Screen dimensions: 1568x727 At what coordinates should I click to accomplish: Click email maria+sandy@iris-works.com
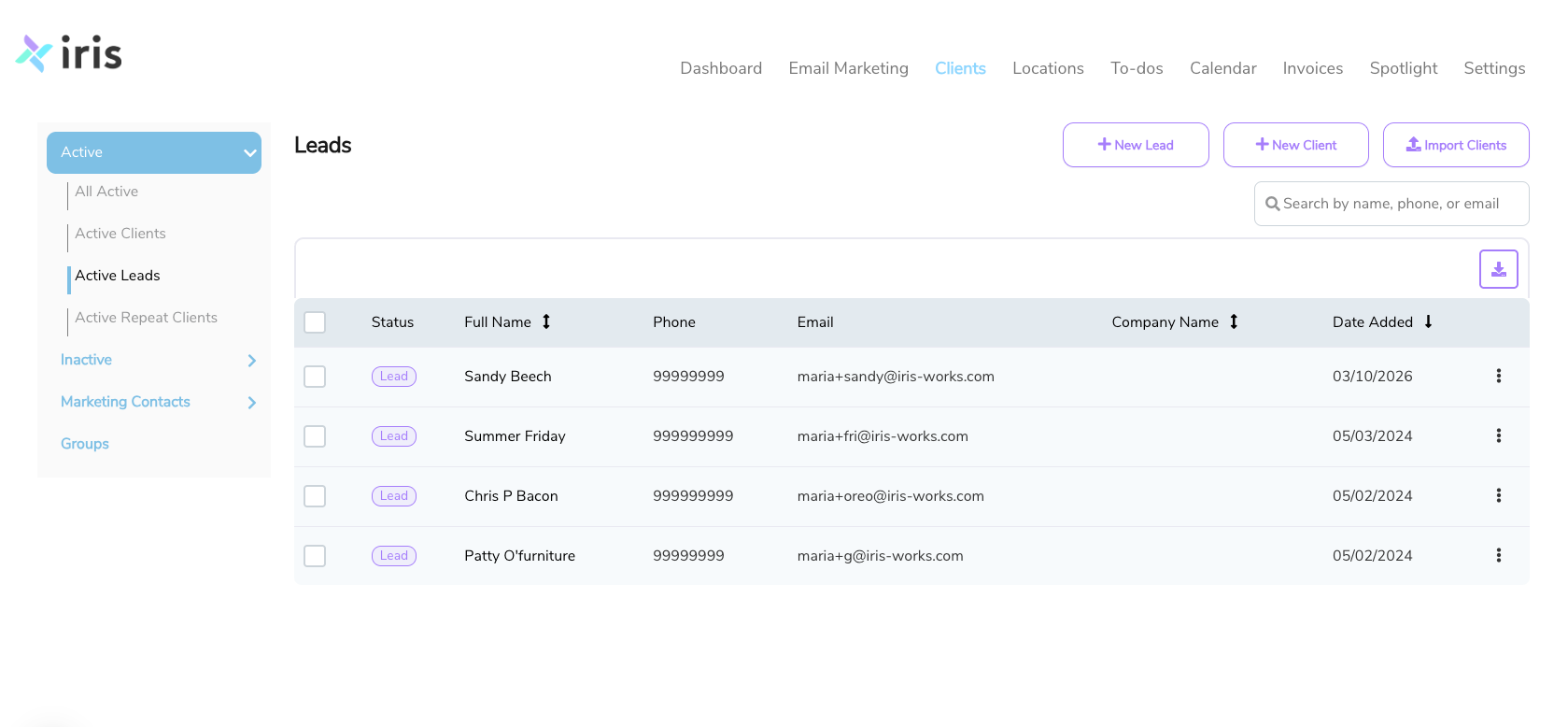click(x=896, y=377)
